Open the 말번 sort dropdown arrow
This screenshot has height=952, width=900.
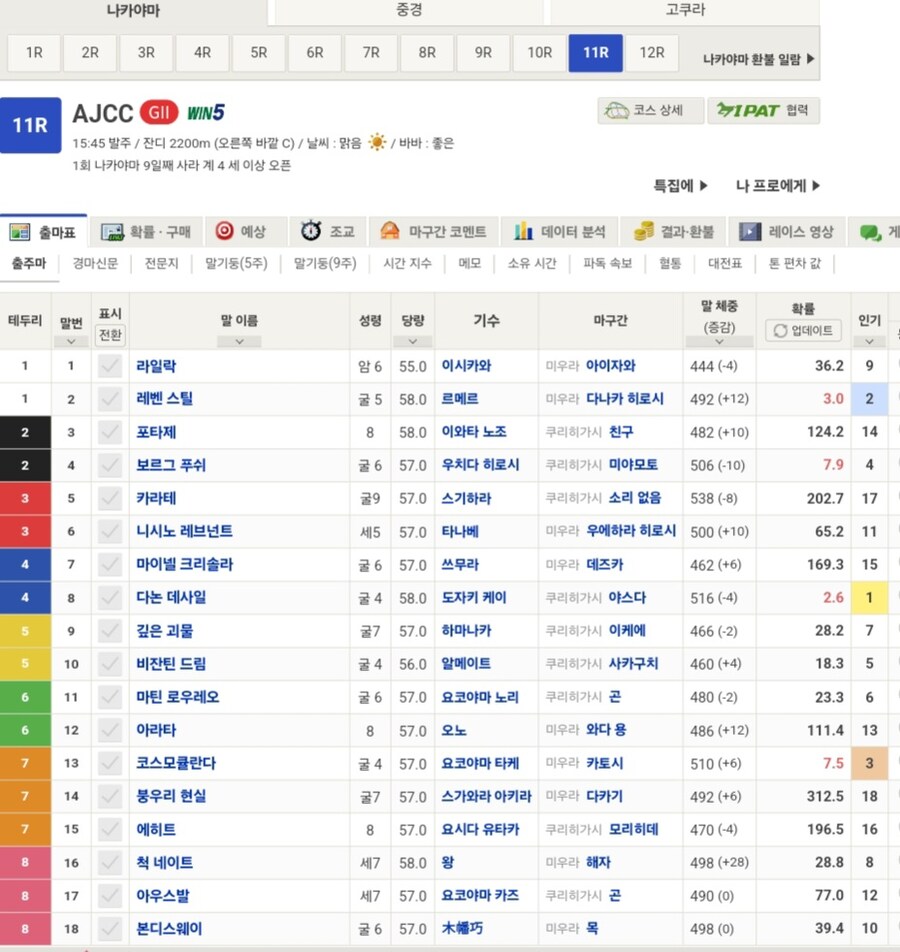click(x=69, y=340)
